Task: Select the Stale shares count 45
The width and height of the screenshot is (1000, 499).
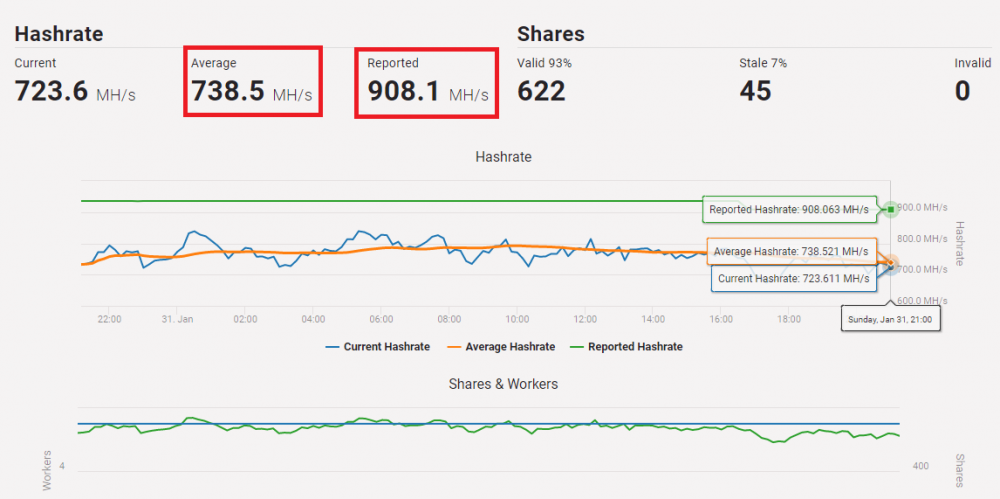Action: click(x=755, y=92)
